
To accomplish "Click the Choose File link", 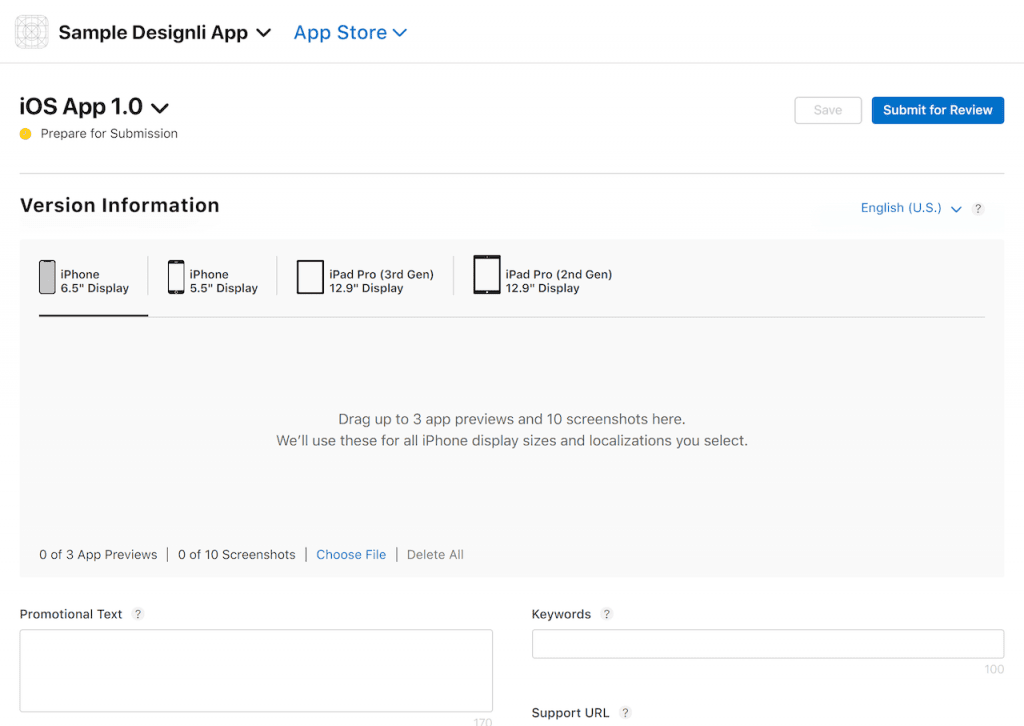I will pos(351,554).
